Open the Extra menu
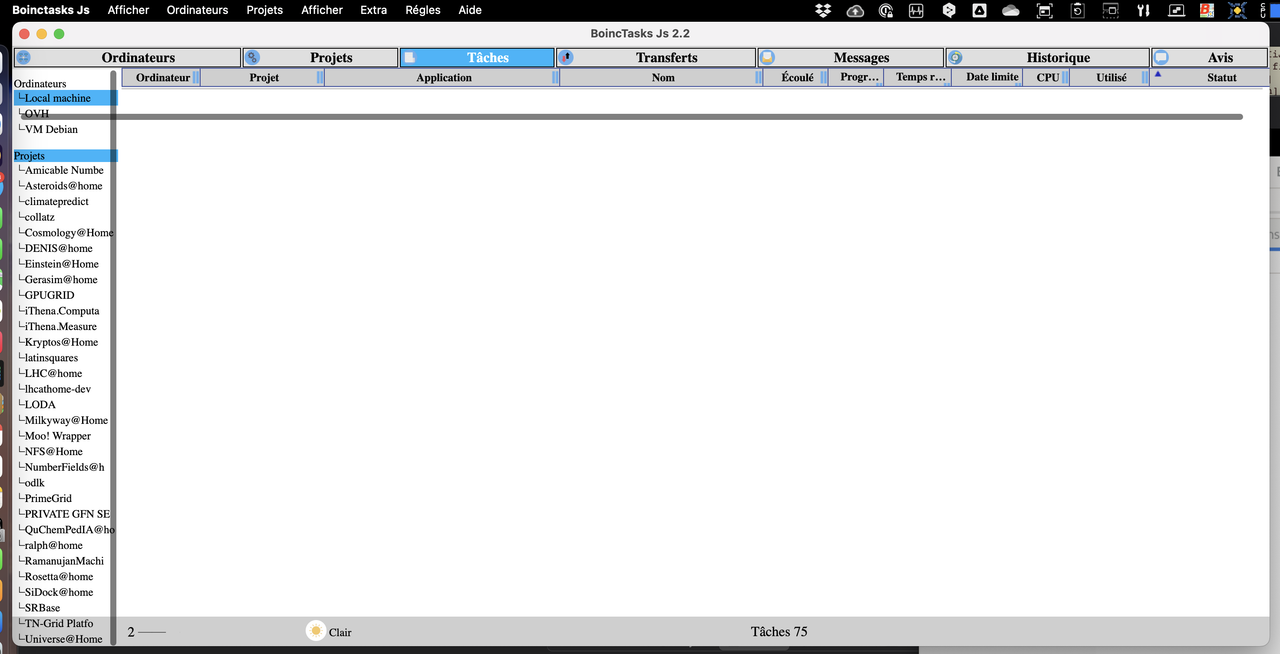1280x654 pixels. pos(373,10)
